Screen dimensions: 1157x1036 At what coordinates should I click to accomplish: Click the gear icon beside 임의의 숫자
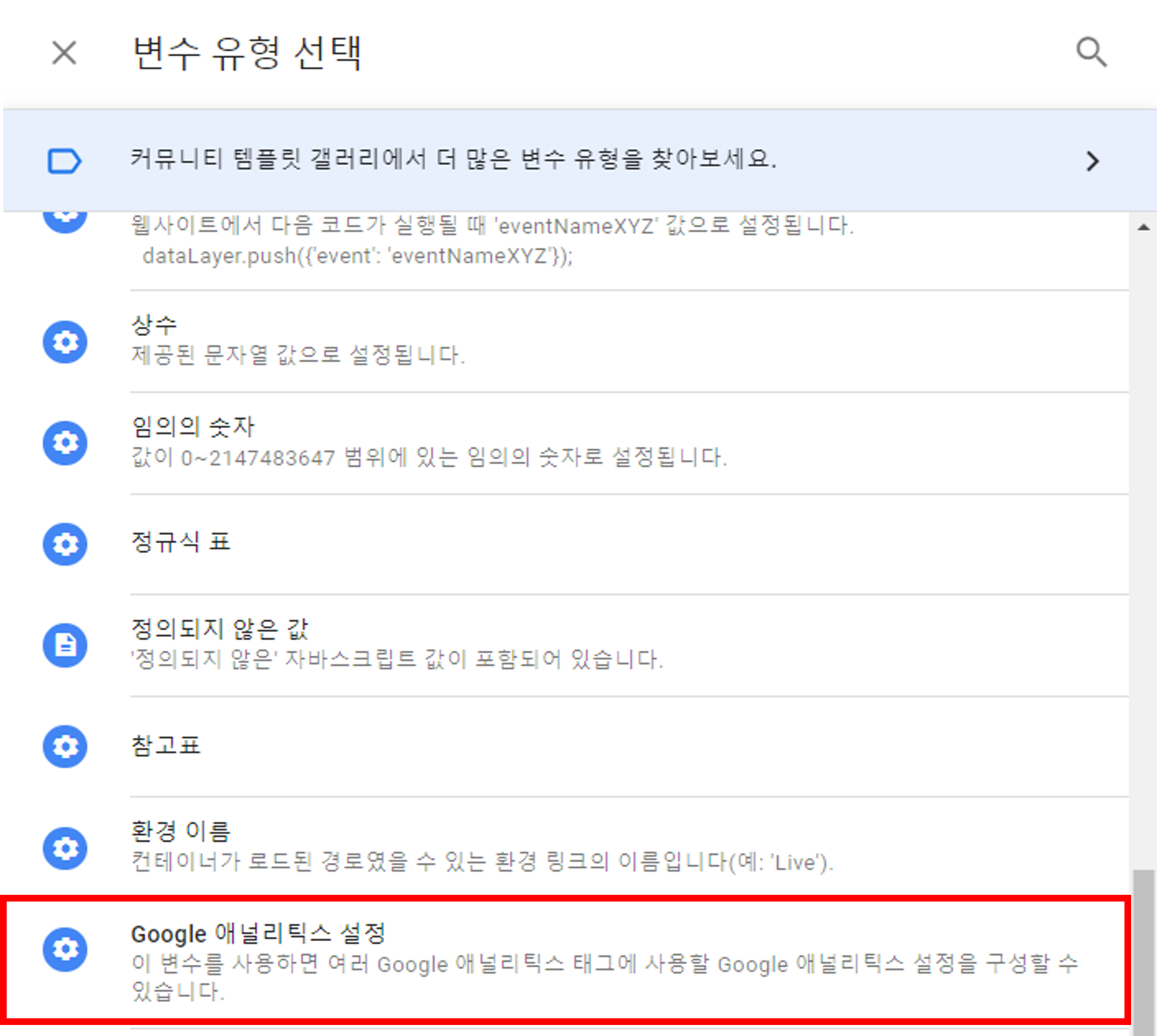66,443
